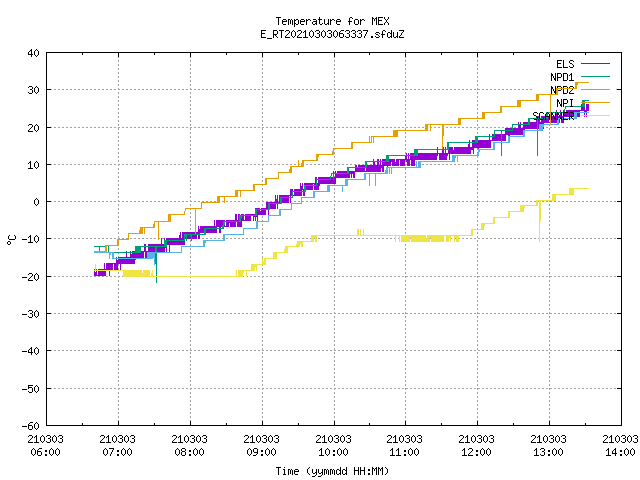Click the filename E_RT20210303063337.sfduZ subtitle

pyautogui.click(x=332, y=34)
